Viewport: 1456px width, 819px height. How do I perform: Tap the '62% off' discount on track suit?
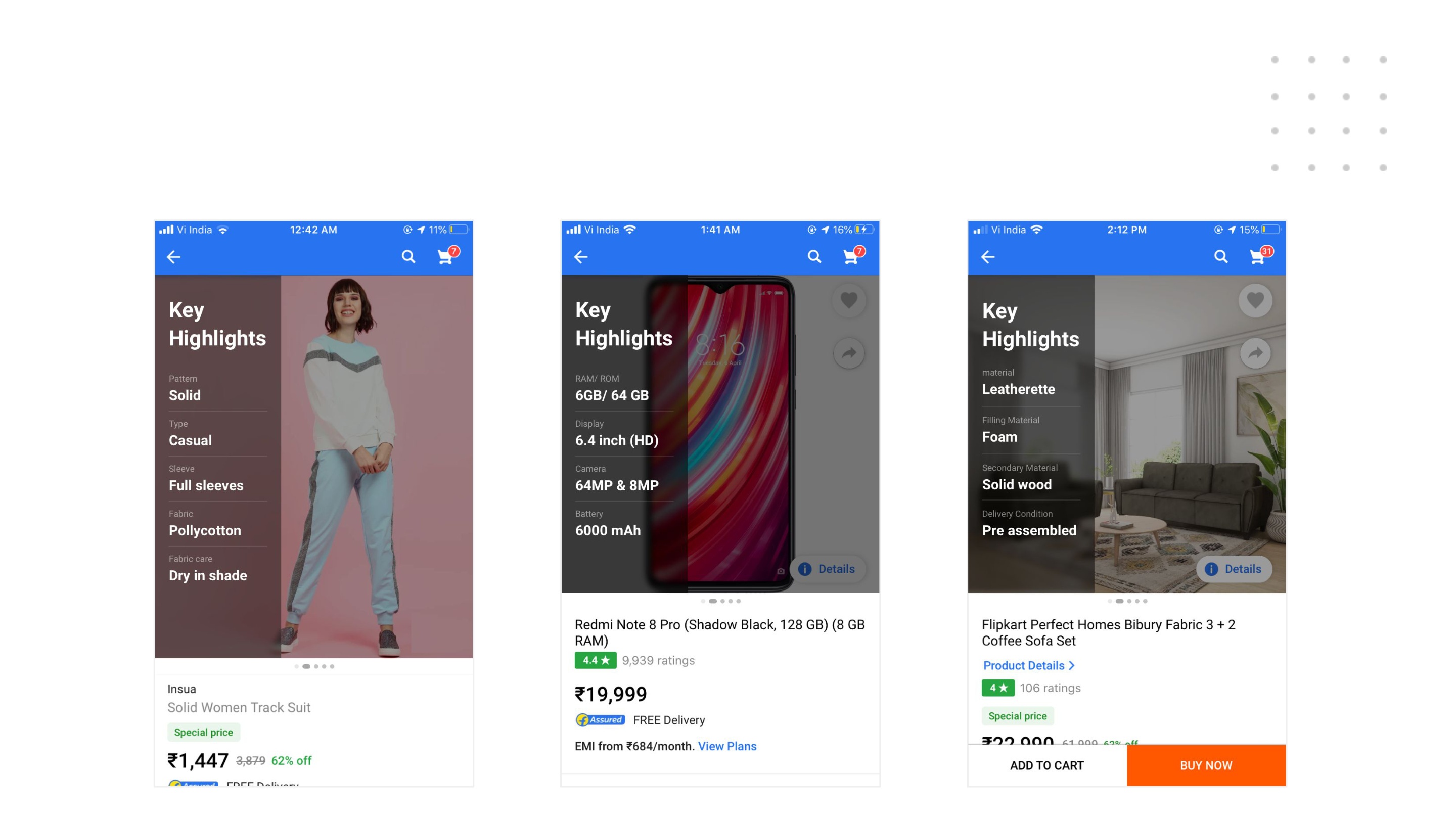pyautogui.click(x=291, y=761)
